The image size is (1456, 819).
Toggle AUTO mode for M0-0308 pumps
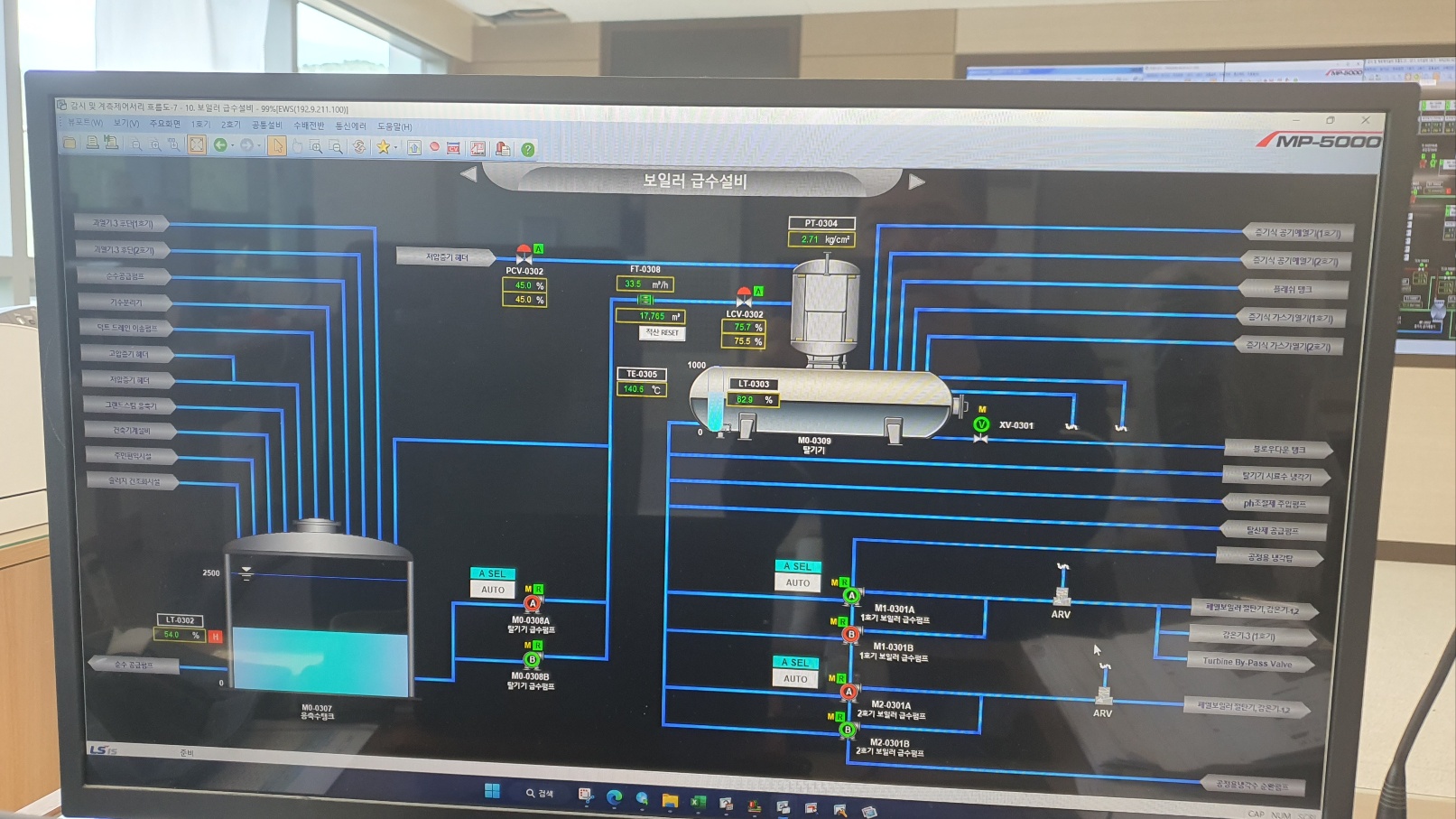pos(493,590)
